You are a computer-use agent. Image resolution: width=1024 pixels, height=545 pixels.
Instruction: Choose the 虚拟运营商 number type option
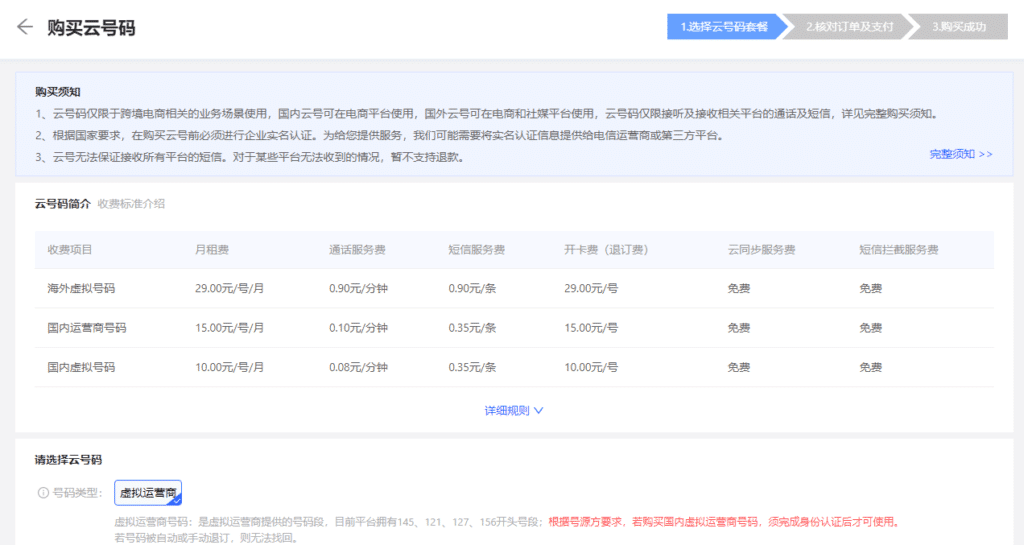148,493
